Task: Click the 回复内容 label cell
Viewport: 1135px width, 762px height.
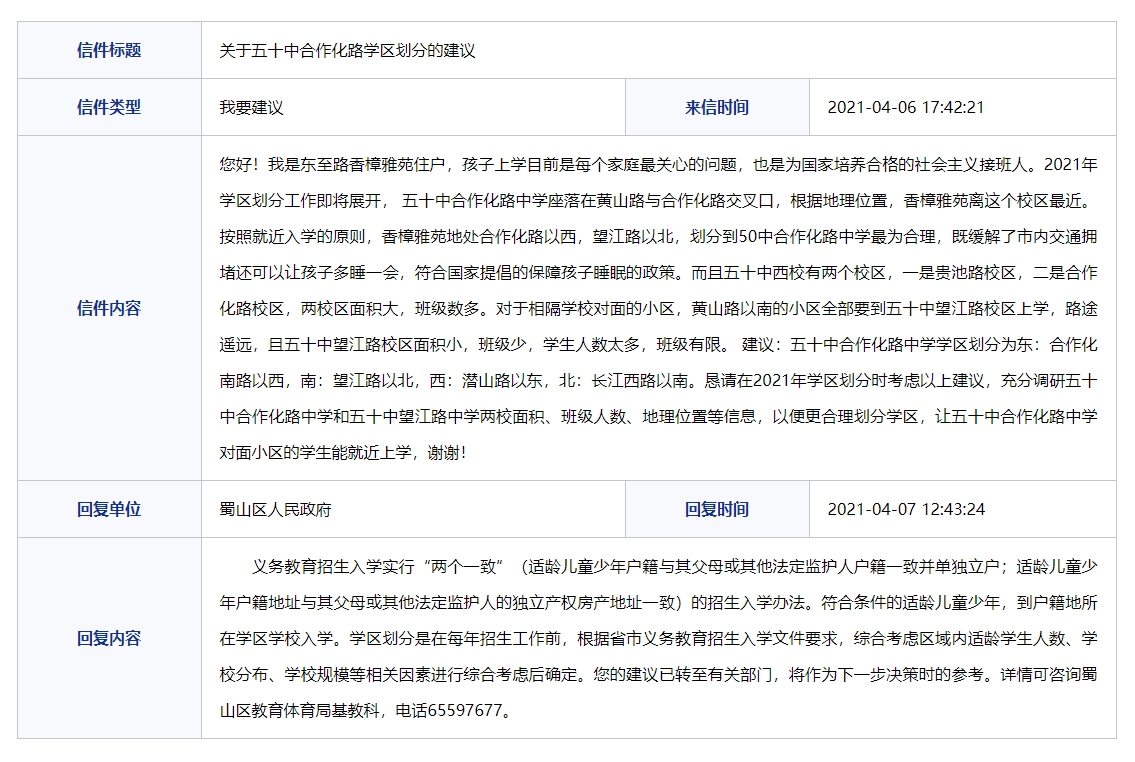Action: coord(109,638)
